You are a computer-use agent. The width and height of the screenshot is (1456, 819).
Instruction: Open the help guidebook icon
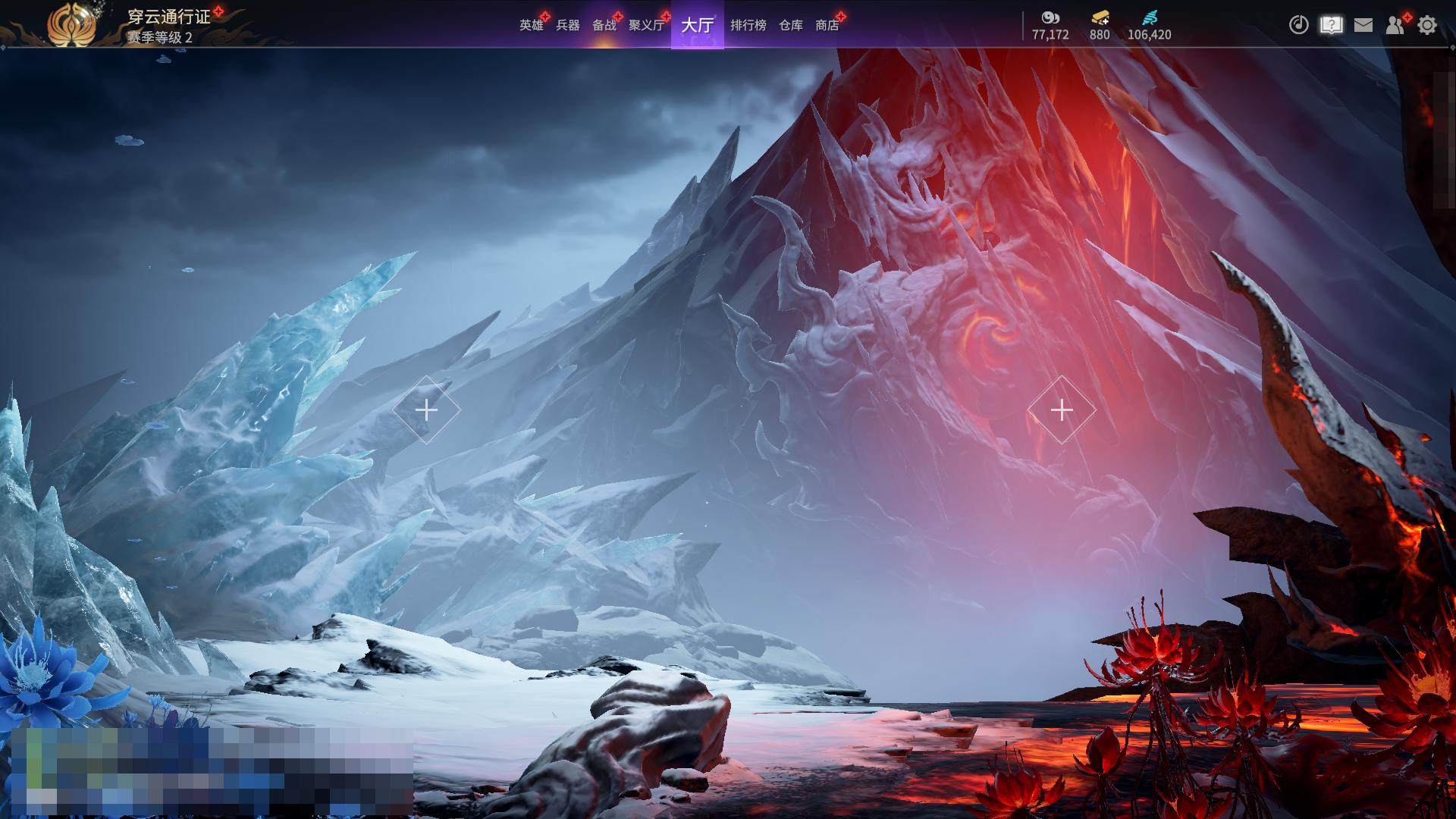1331,25
